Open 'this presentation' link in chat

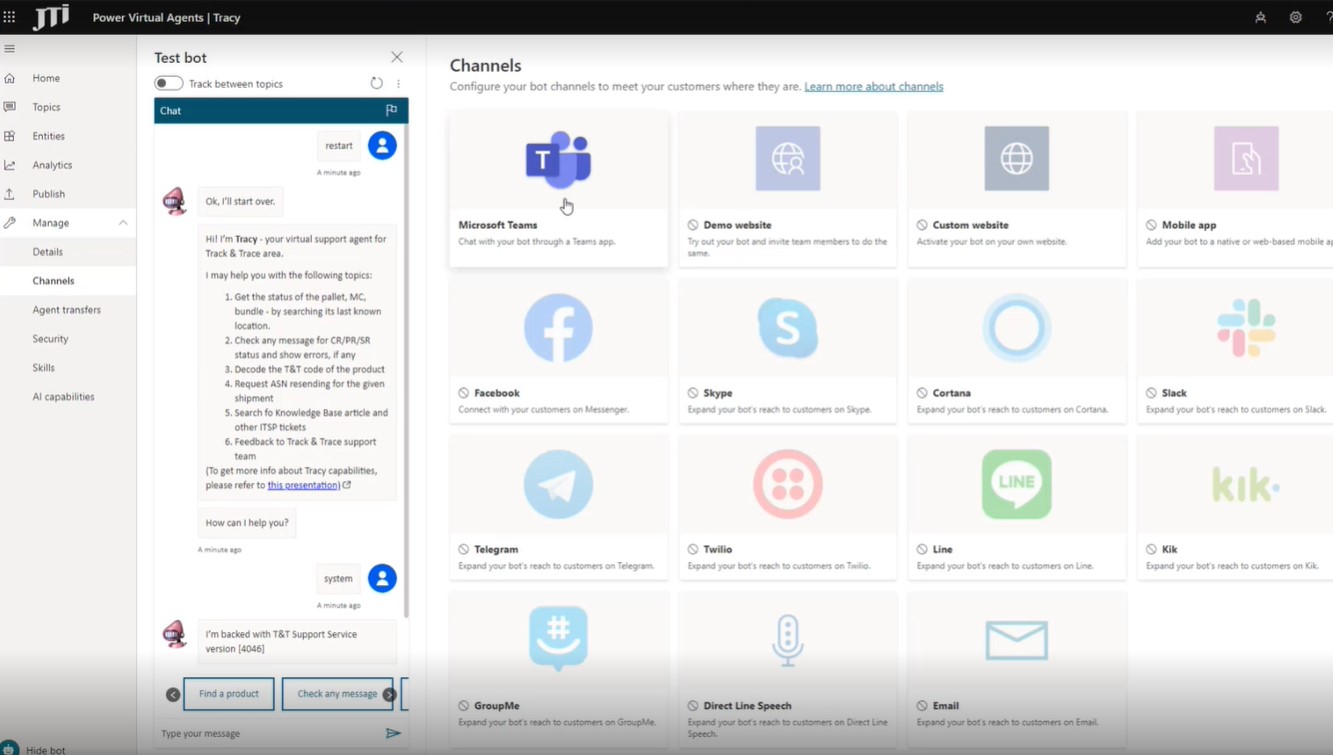[303, 485]
